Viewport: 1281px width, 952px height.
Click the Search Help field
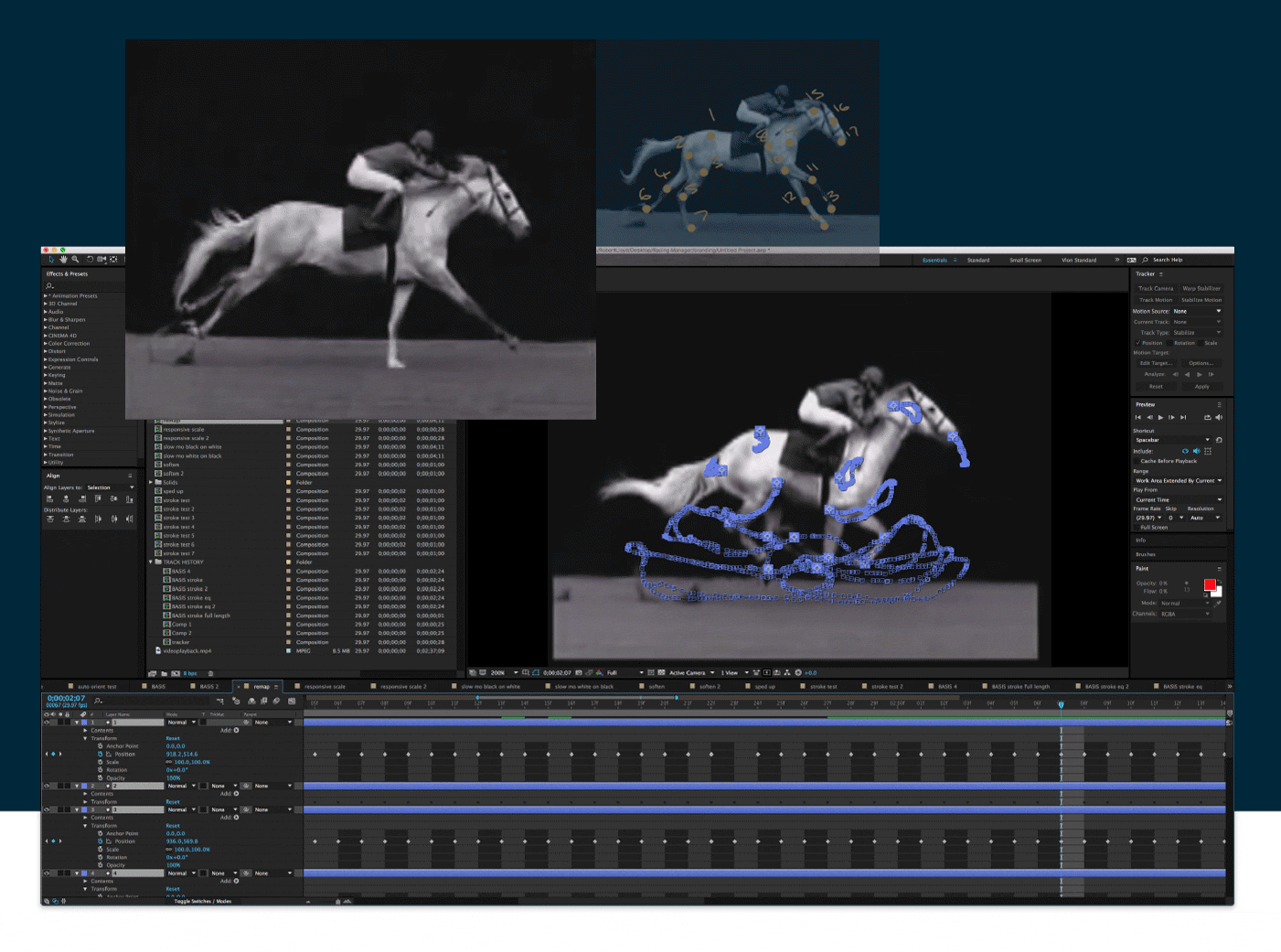pyautogui.click(x=1187, y=260)
